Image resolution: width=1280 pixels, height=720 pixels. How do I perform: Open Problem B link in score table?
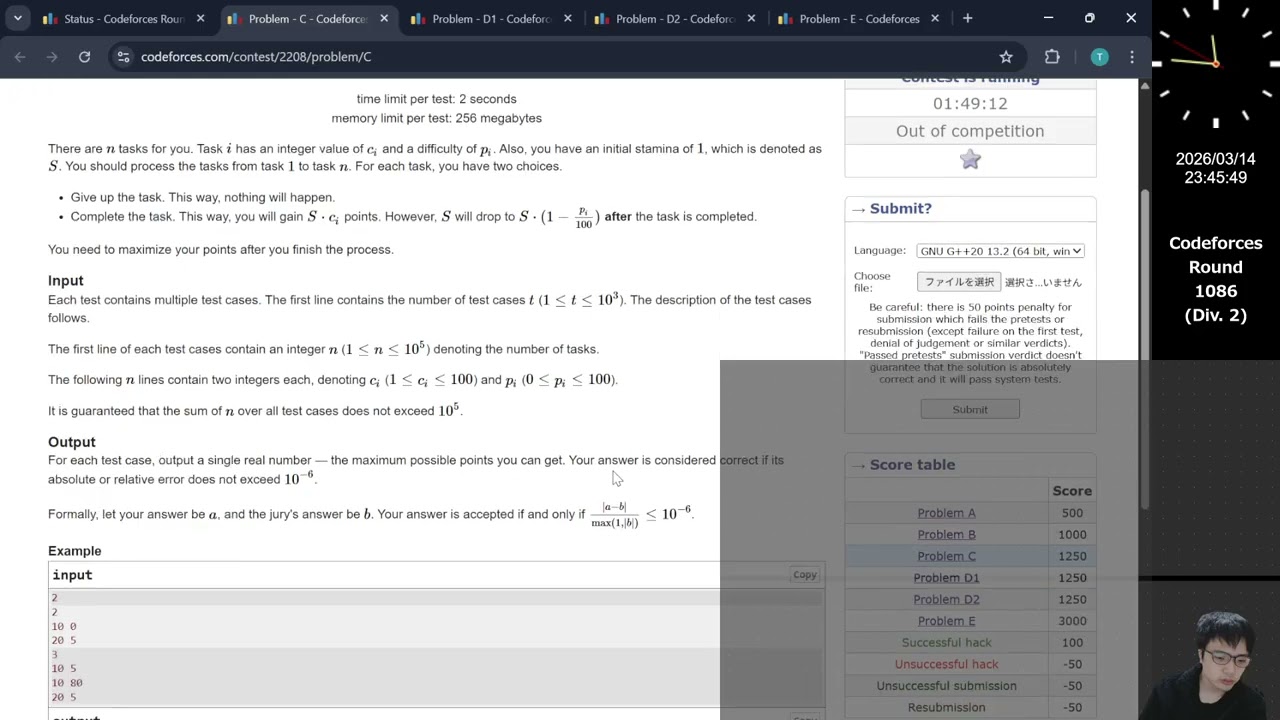[946, 535]
